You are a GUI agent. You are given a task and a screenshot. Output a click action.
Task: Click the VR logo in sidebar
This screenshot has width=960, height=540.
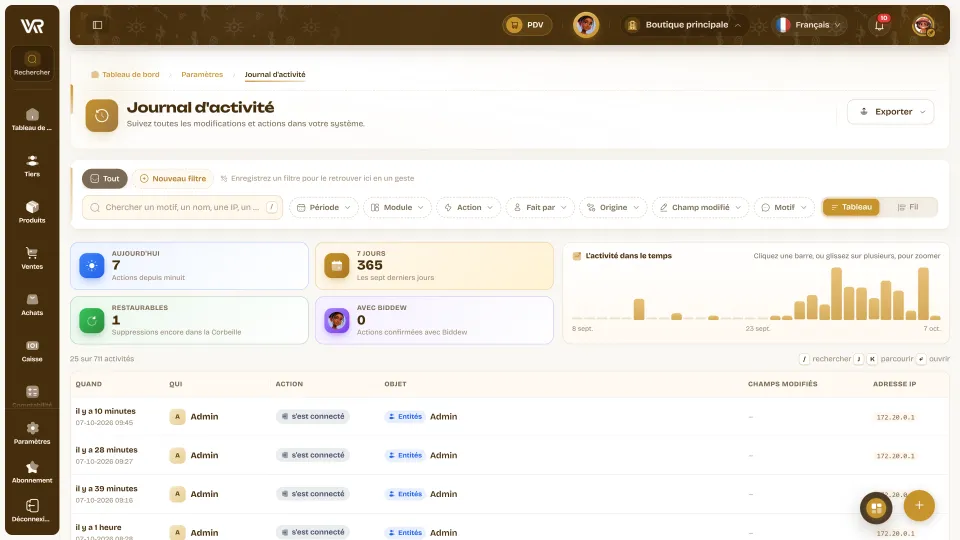(x=32, y=26)
